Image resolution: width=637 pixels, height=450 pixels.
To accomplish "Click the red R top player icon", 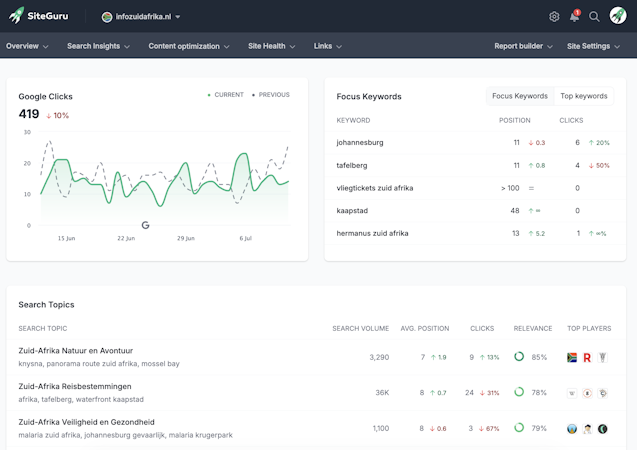I will coord(587,357).
